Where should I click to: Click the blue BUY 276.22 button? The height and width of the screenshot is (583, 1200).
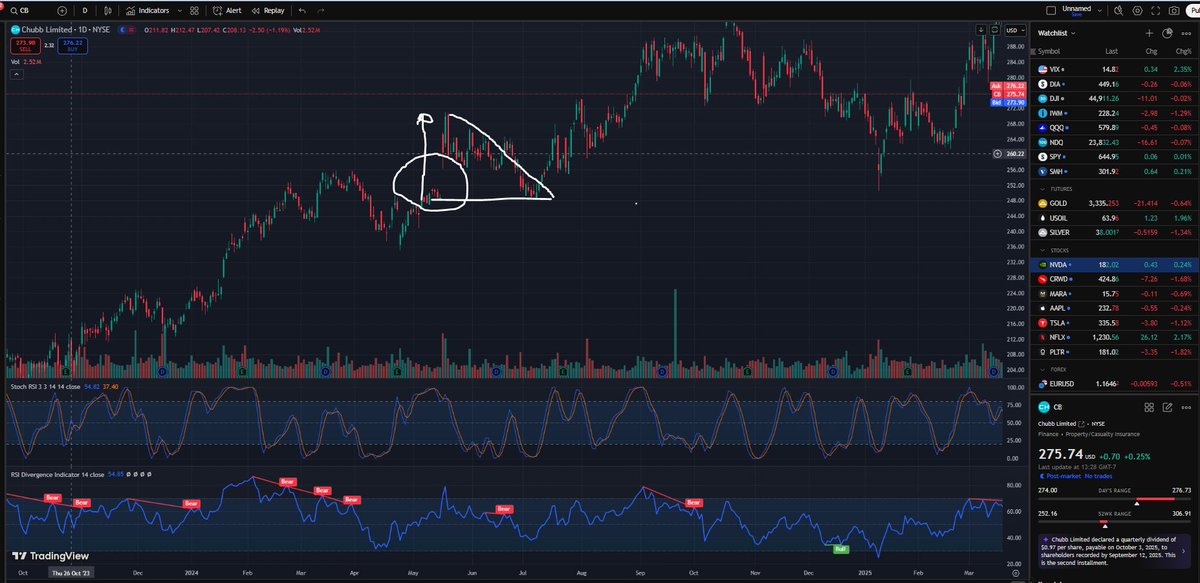72,45
